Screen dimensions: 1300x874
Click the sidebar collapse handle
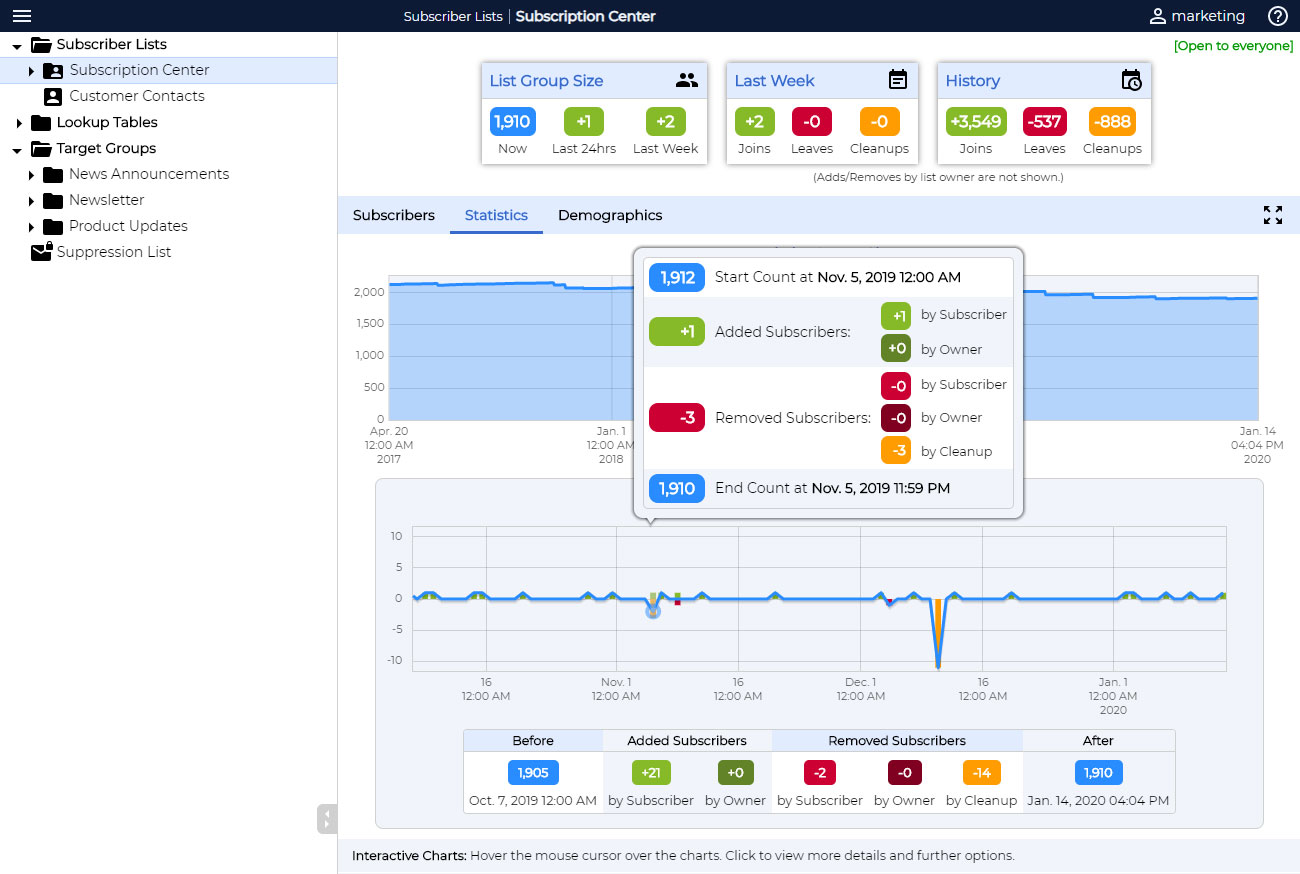pos(326,819)
